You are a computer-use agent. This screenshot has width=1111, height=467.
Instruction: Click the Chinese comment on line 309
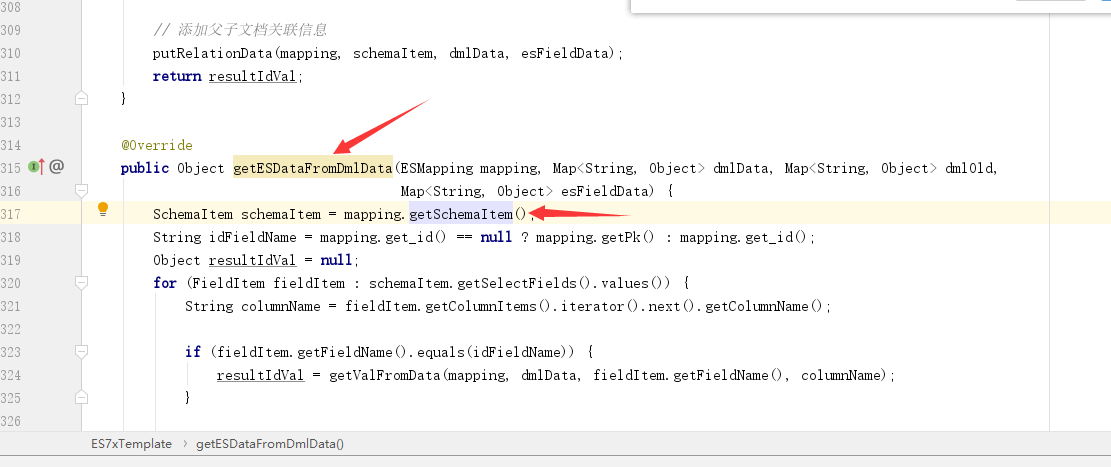coord(240,30)
